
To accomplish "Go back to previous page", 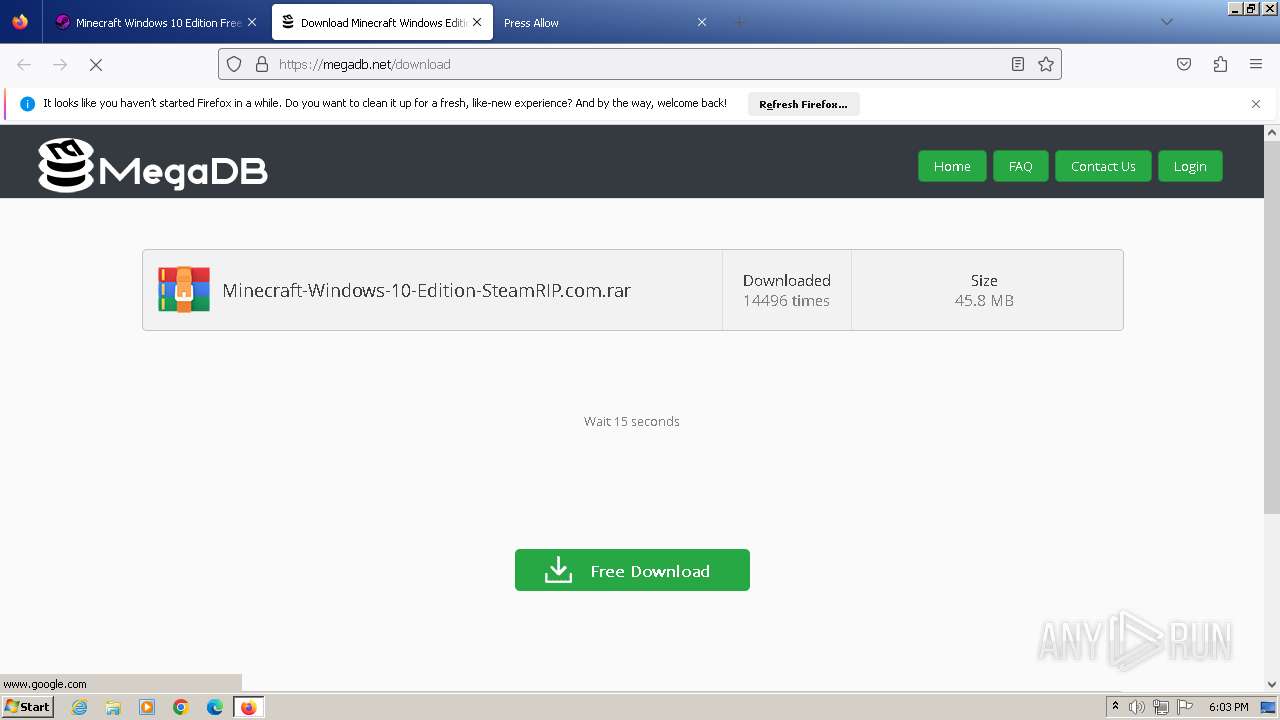I will [x=24, y=64].
